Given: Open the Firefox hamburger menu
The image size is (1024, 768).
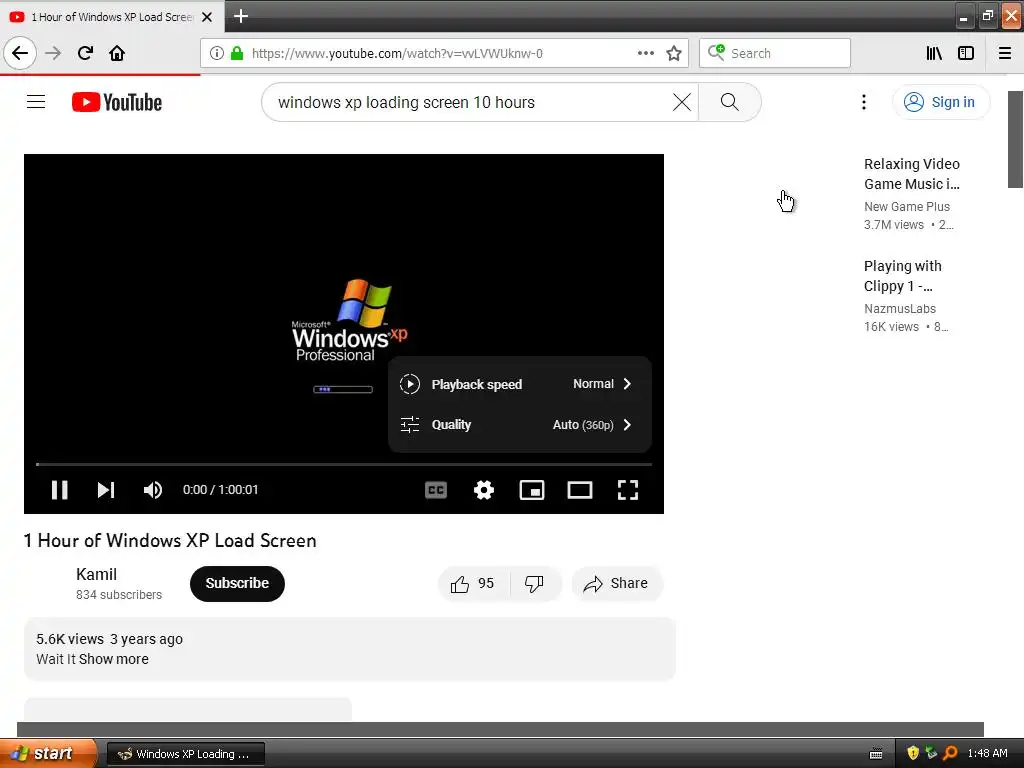Looking at the screenshot, I should (x=1005, y=53).
